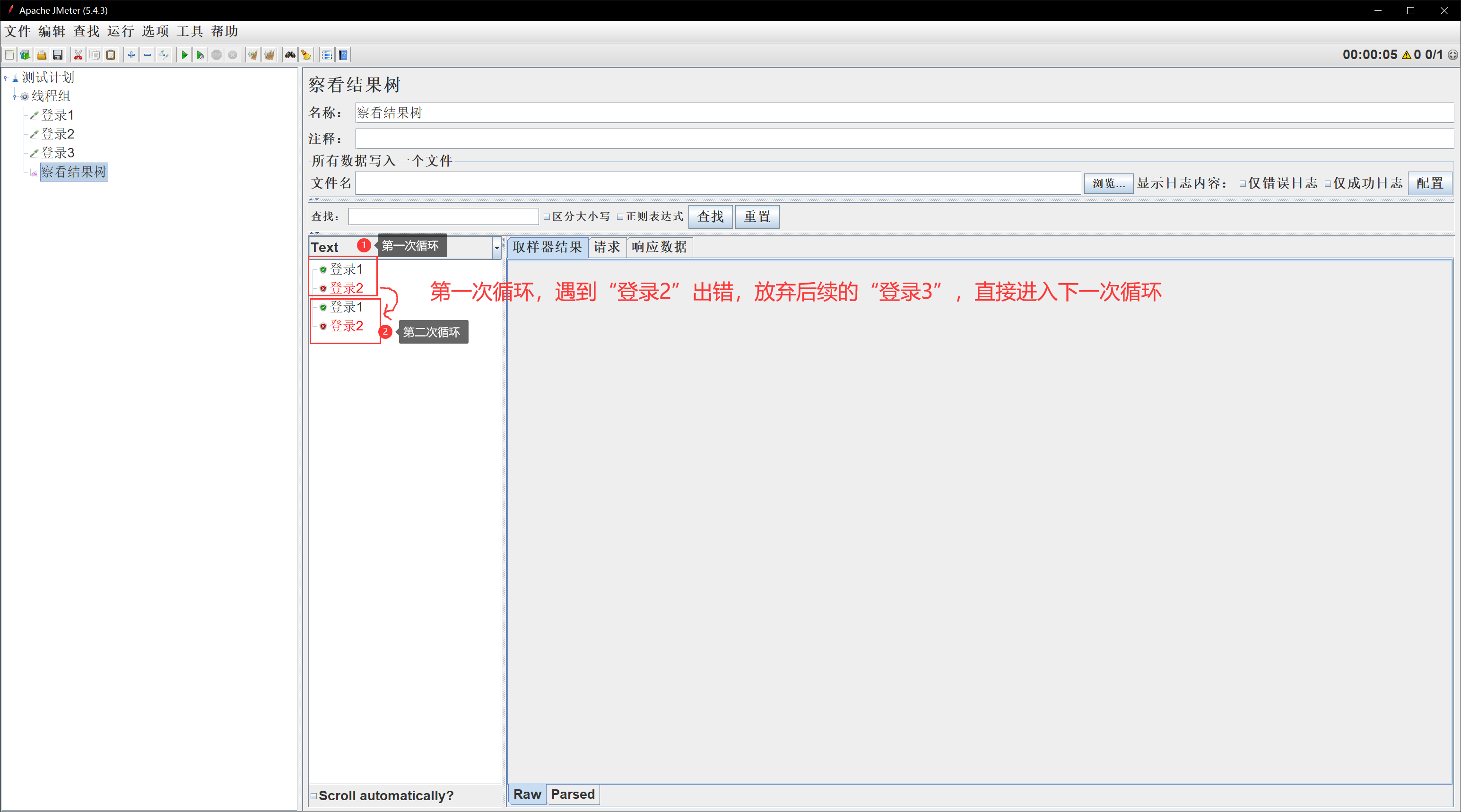Open the 运行 menu

click(120, 31)
